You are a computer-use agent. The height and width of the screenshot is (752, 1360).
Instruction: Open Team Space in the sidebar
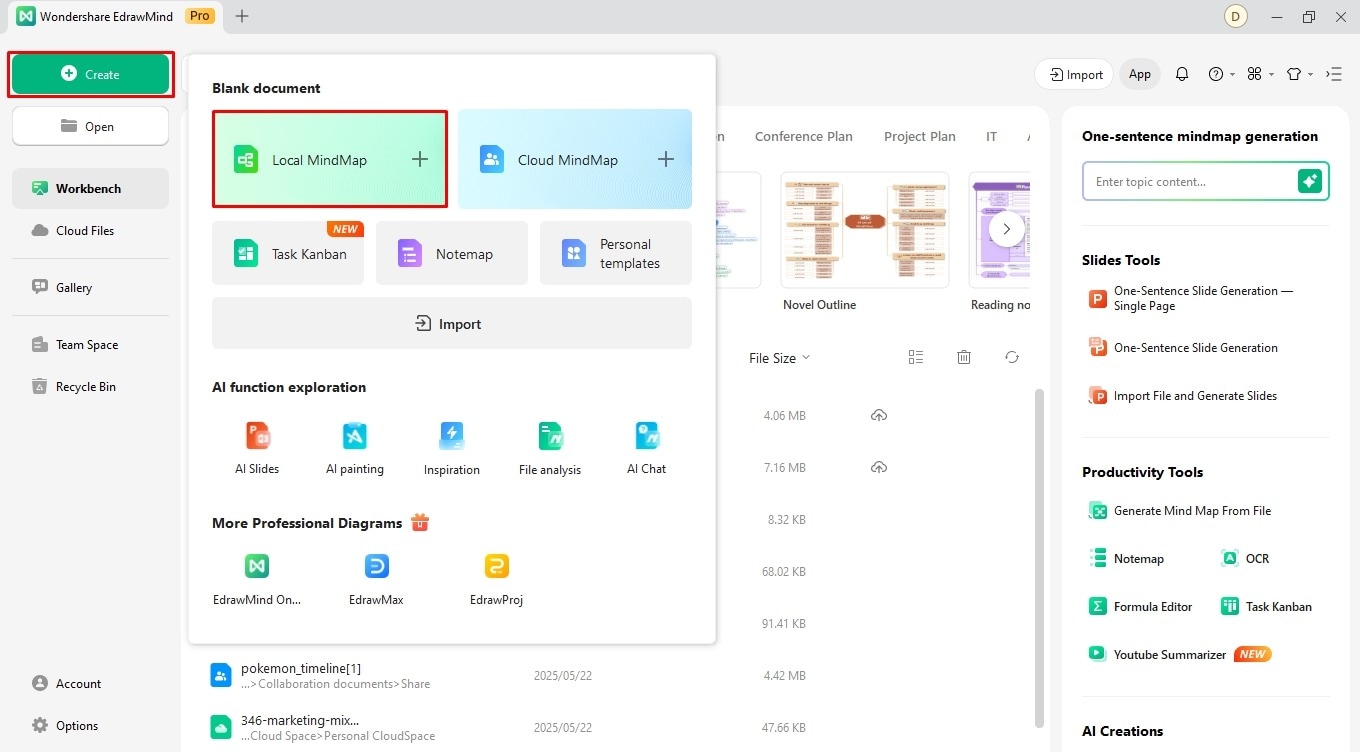[90, 344]
